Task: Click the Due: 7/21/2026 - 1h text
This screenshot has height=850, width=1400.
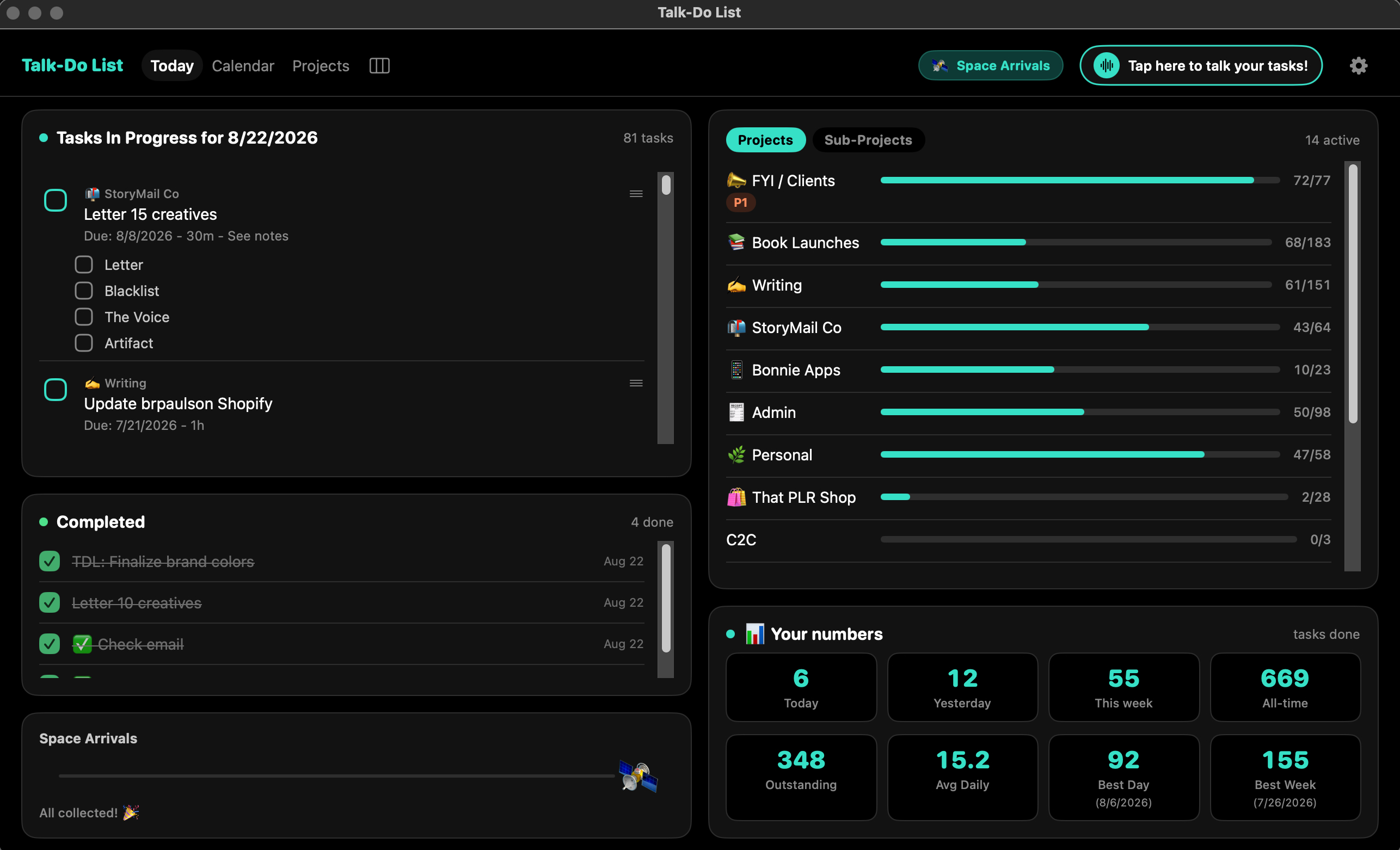Action: click(144, 425)
